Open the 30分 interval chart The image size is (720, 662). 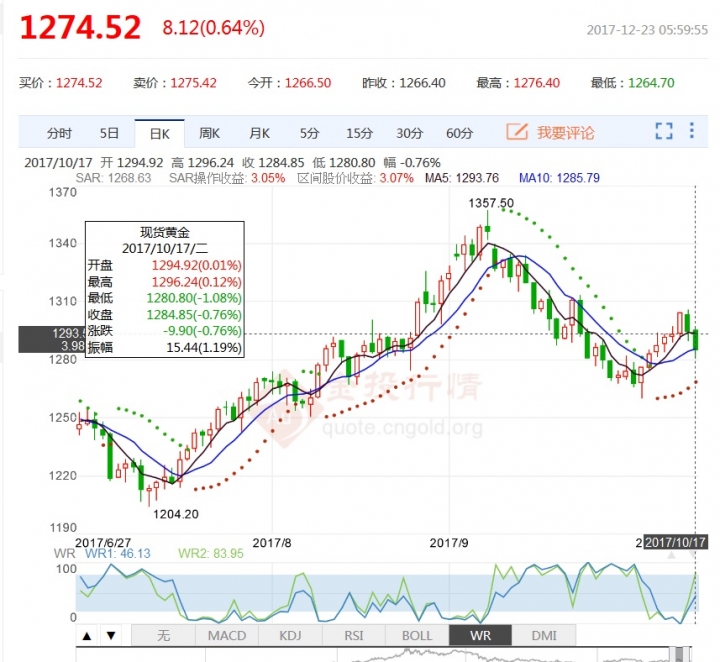(x=409, y=133)
